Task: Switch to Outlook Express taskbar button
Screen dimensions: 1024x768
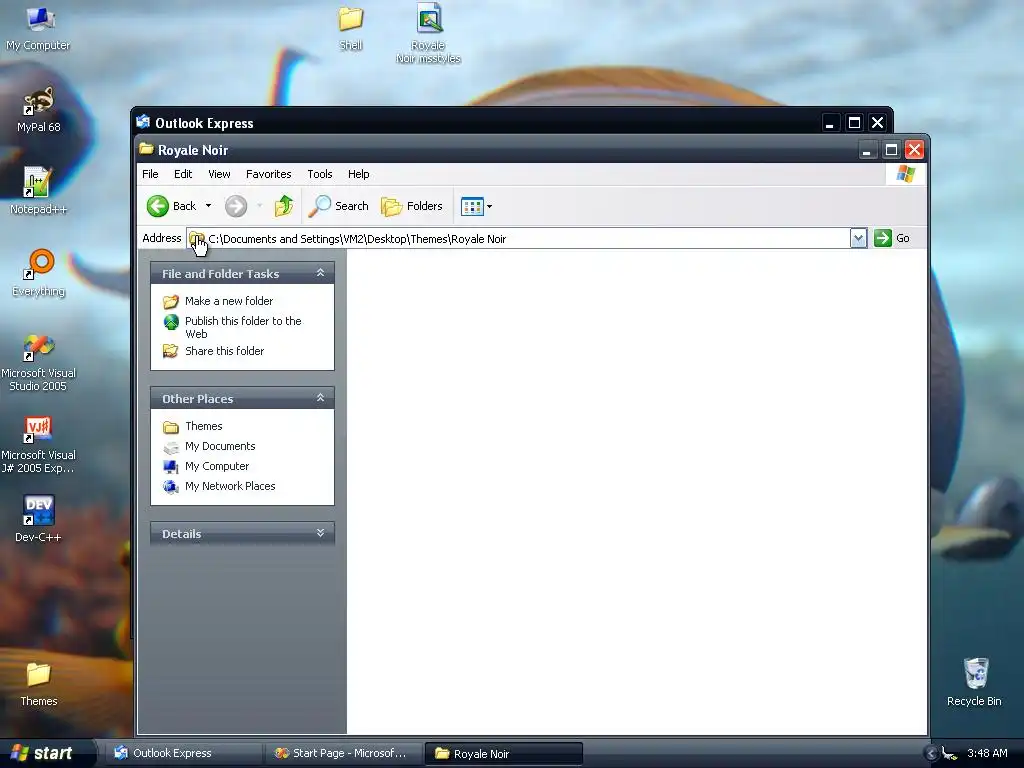Action: tap(184, 754)
